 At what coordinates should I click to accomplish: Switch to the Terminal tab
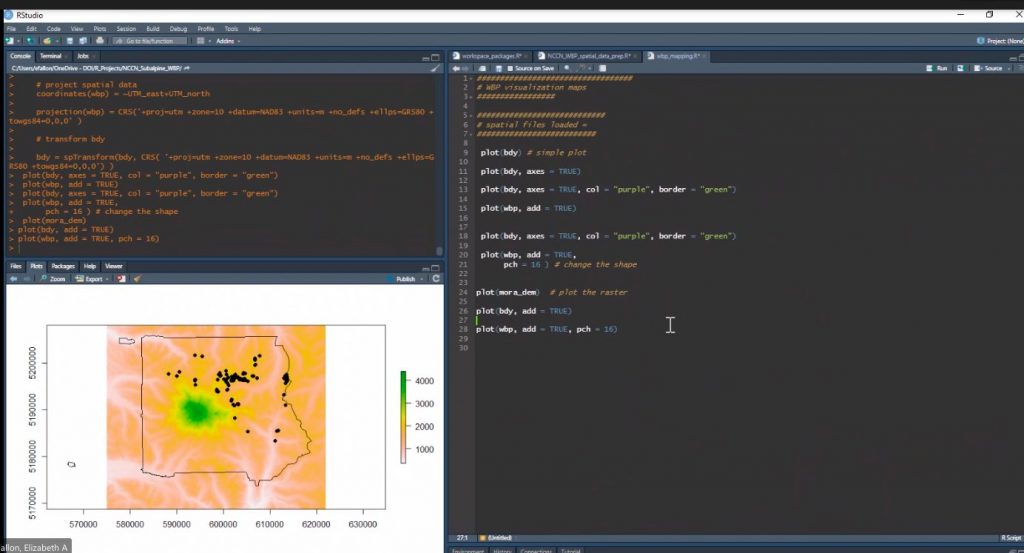[50, 56]
